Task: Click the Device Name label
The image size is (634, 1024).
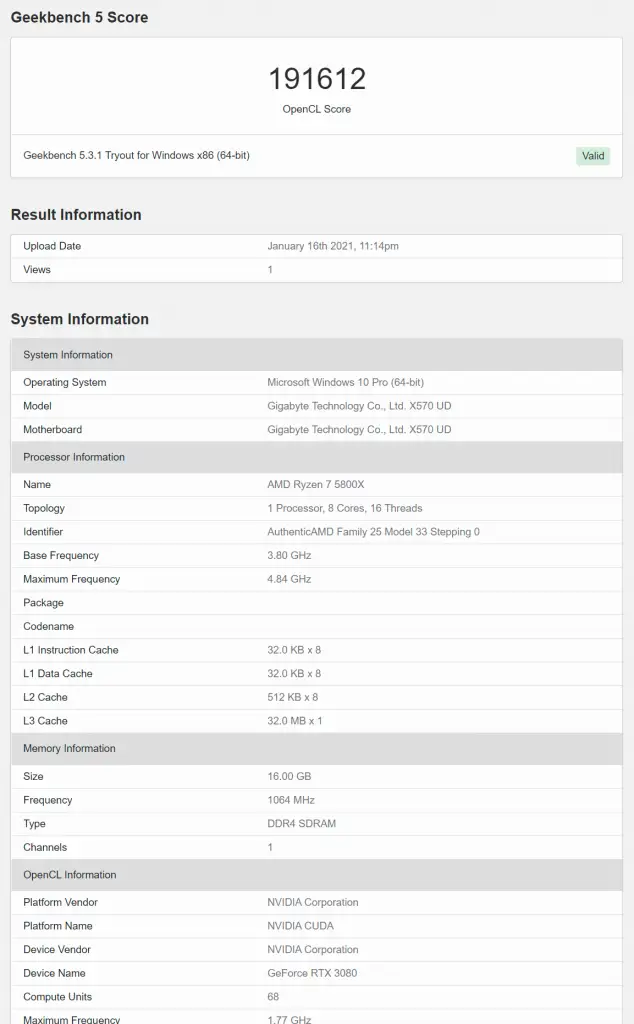Action: pos(54,973)
